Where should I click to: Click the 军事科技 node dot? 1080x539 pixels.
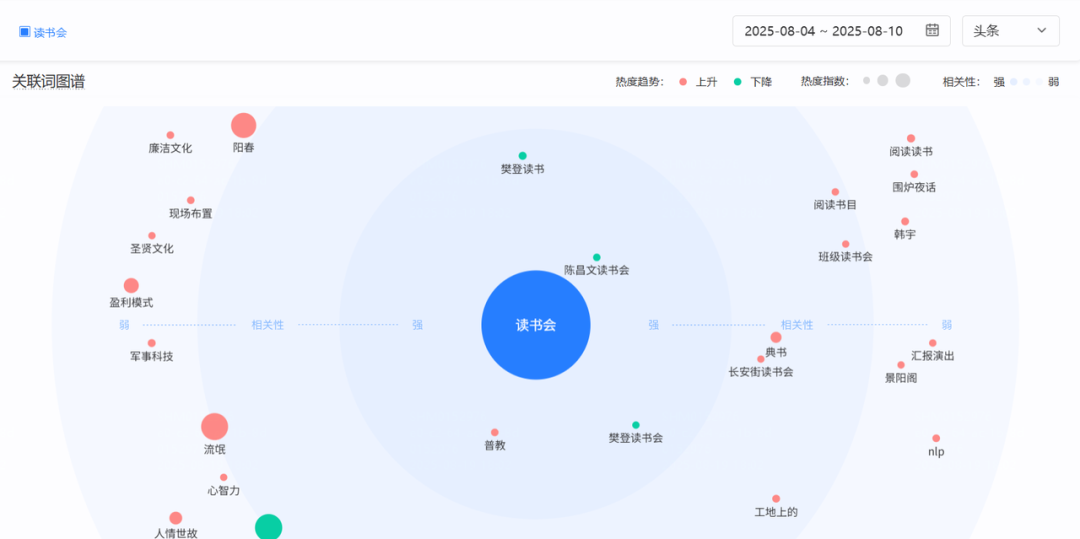point(152,343)
